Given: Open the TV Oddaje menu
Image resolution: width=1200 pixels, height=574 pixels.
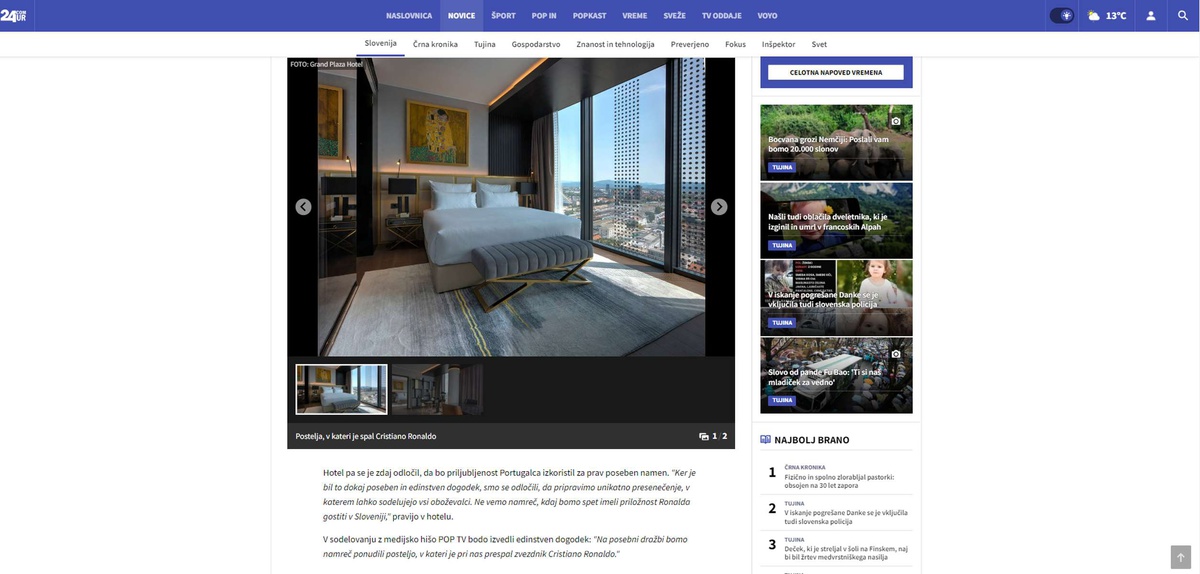Looking at the screenshot, I should tap(721, 16).
